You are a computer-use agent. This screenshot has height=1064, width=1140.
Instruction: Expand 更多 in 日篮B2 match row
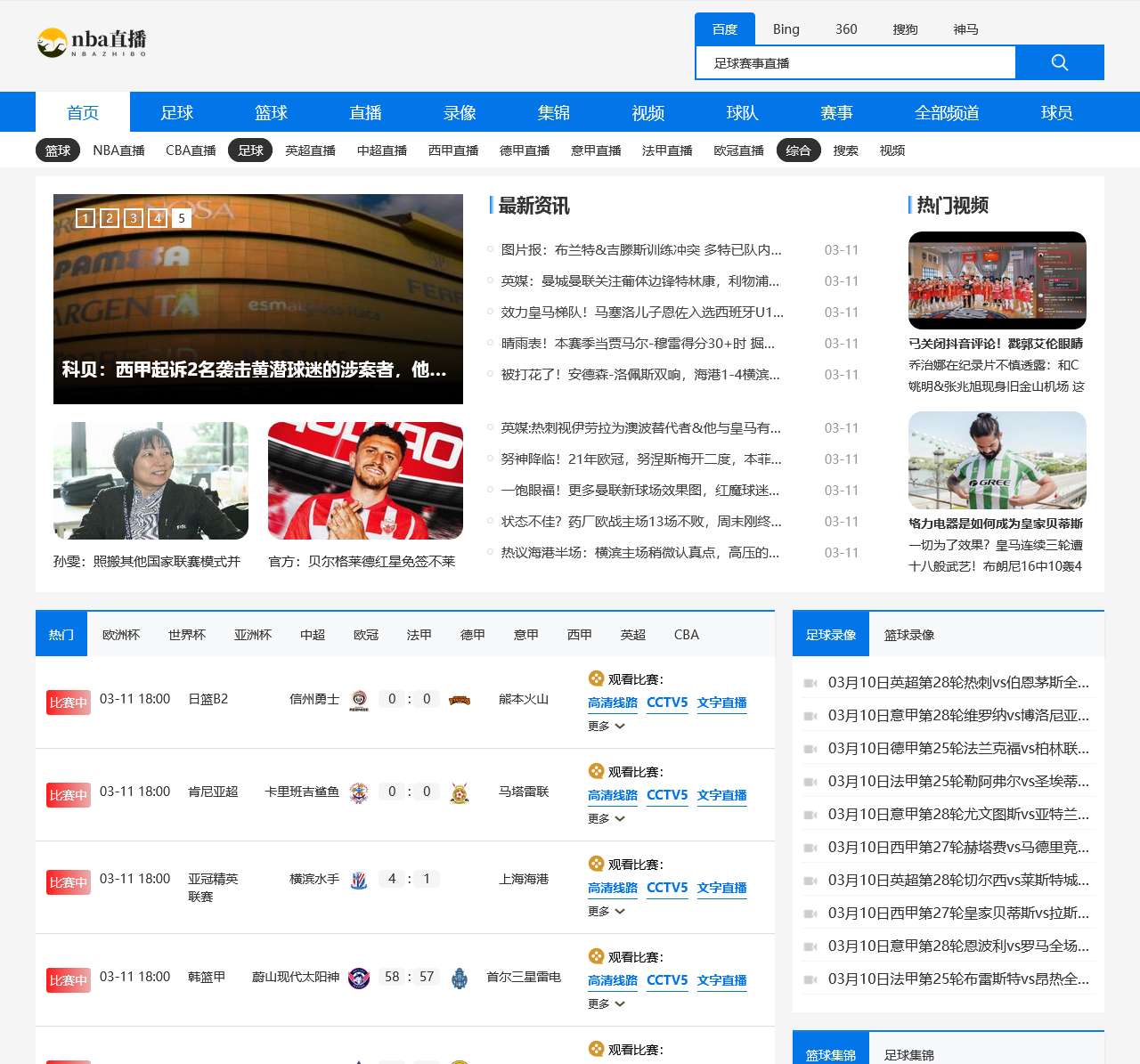coord(607,727)
